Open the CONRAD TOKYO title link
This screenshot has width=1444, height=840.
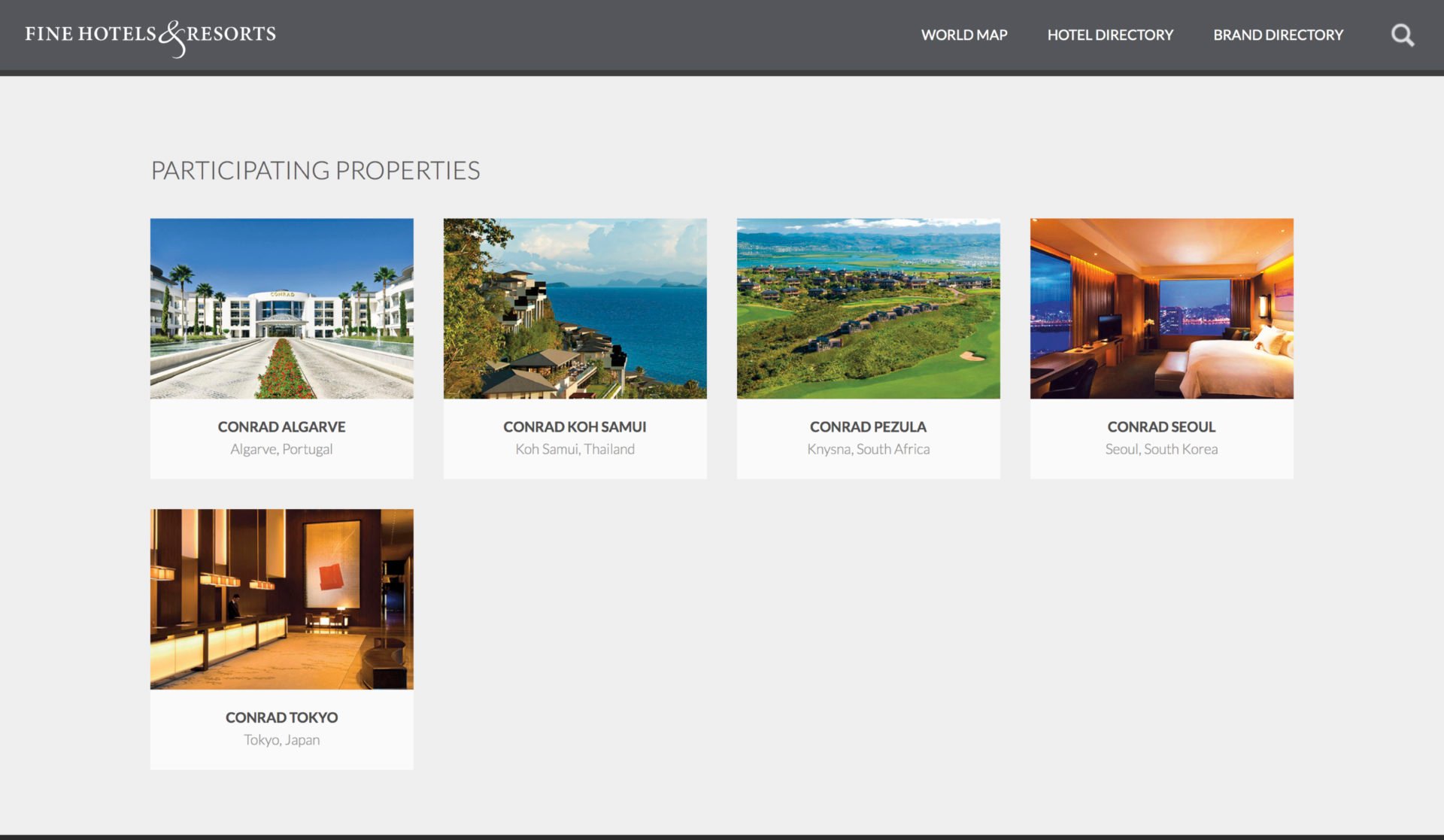282,717
